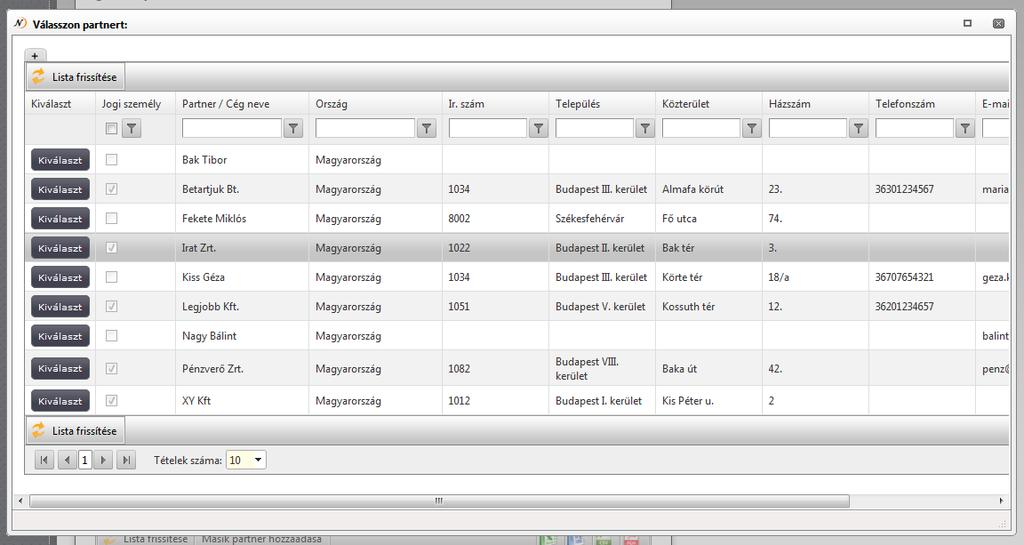Select partner Pénzverő Zrt. with Kiválaszt
This screenshot has width=1024, height=545.
tap(60, 368)
